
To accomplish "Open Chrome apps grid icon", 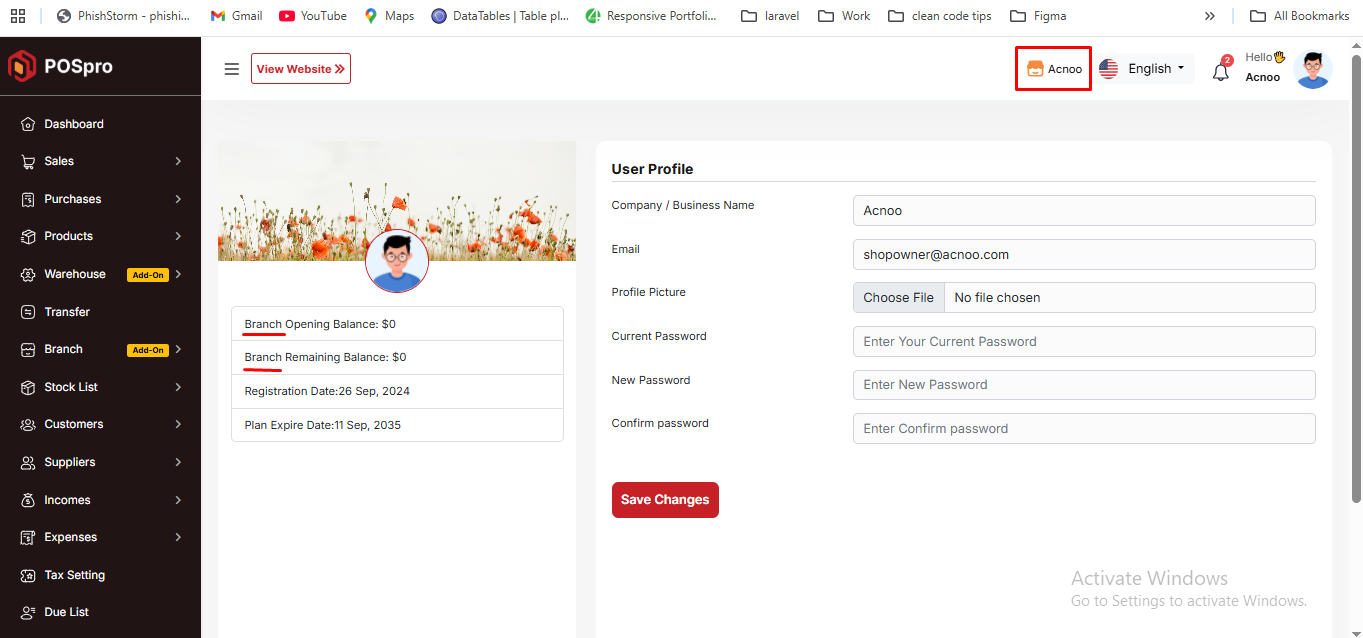I will point(18,16).
